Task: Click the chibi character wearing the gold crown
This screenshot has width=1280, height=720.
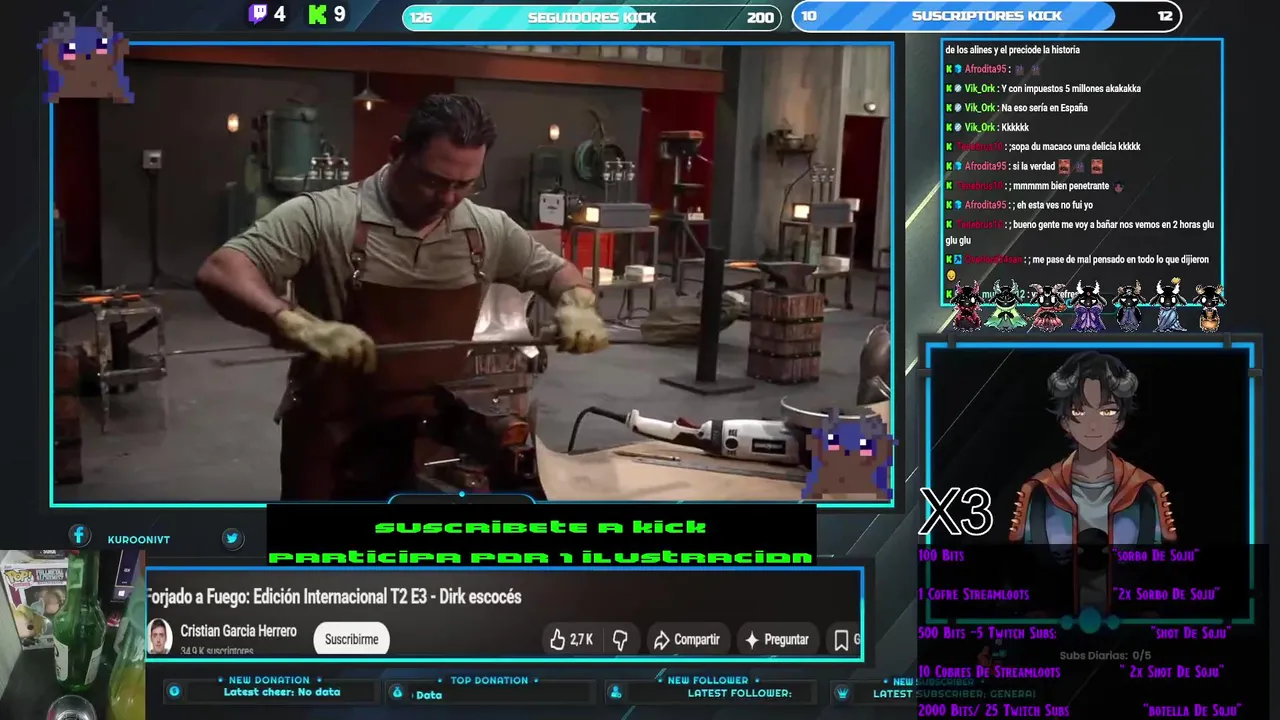Action: [x=1167, y=306]
